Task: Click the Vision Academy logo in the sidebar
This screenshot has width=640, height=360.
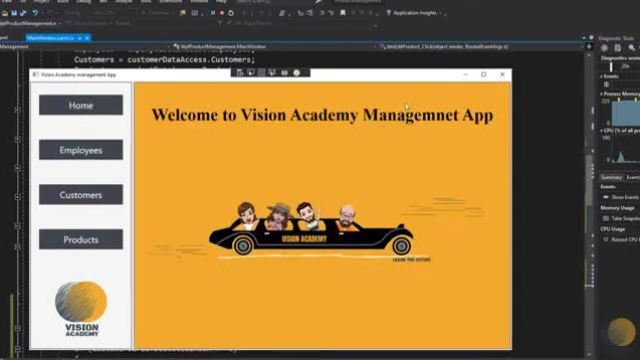Action: coord(81,309)
